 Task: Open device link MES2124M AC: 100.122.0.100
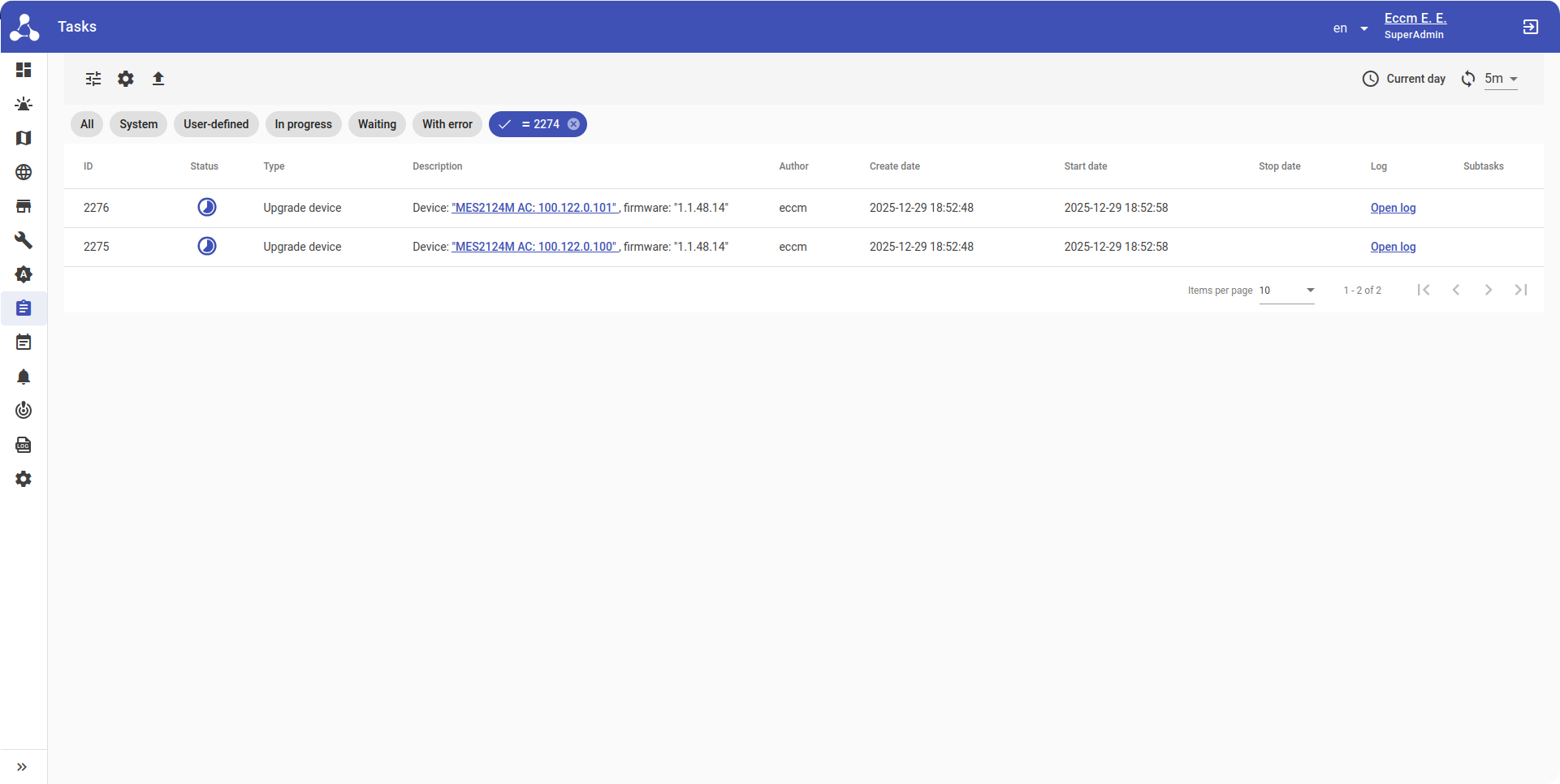[534, 247]
